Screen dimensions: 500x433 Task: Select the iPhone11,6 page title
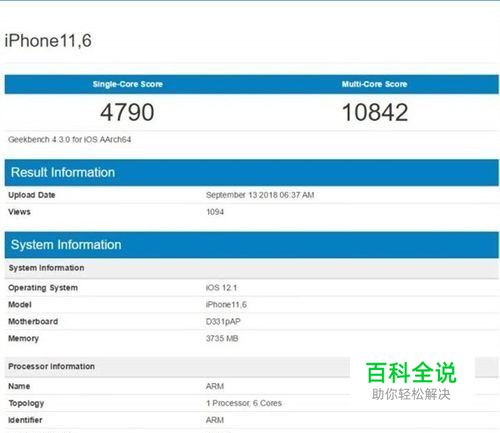(x=48, y=41)
